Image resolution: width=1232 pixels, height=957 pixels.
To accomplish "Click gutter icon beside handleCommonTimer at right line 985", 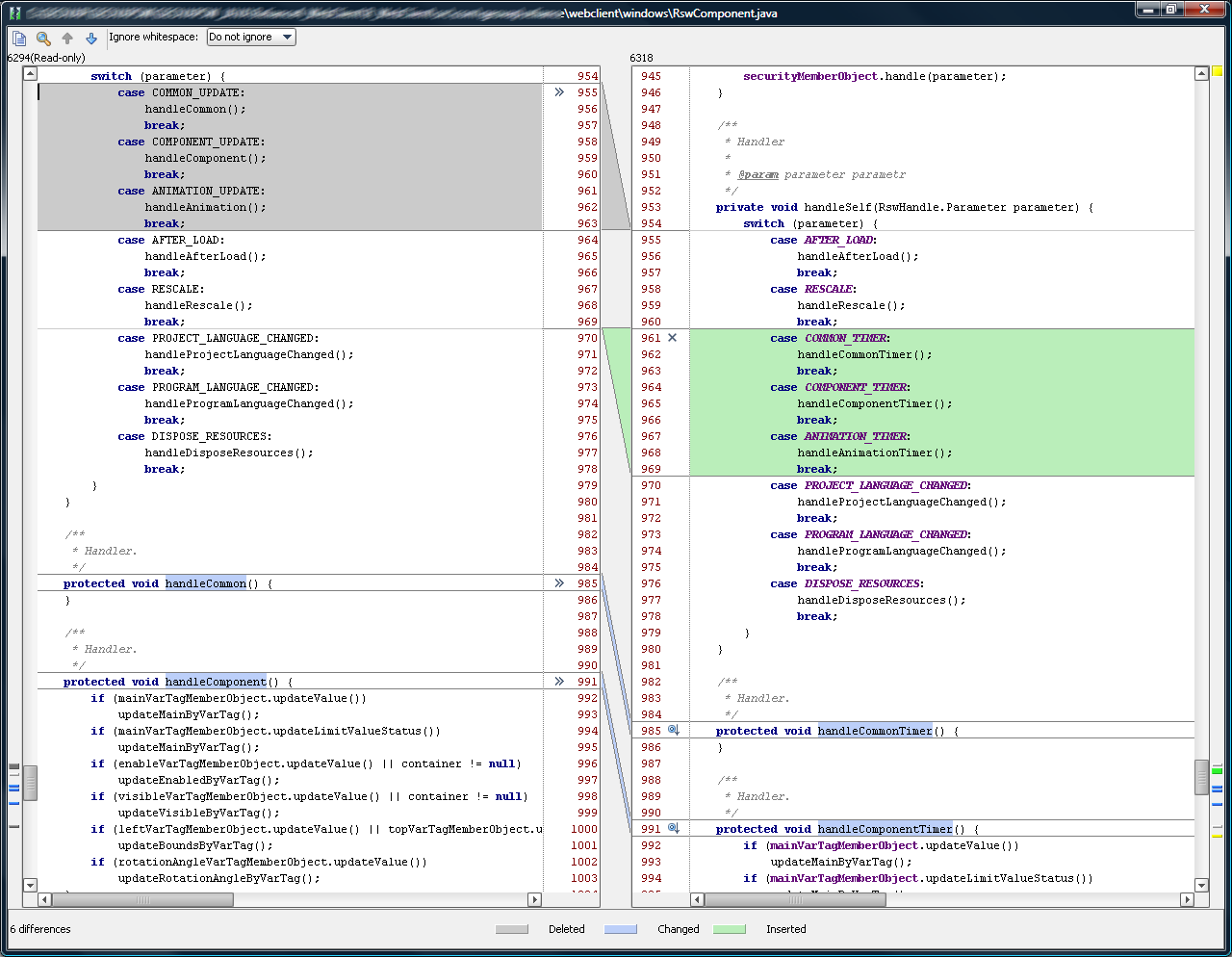I will tap(673, 731).
